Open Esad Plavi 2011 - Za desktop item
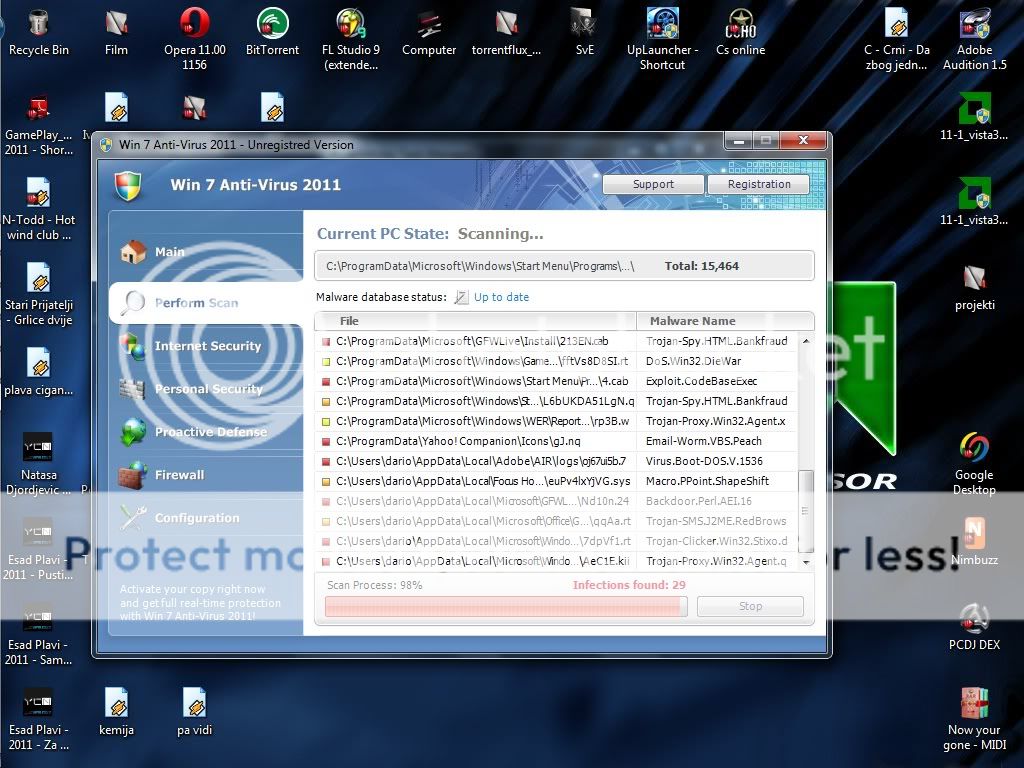 coord(39,719)
